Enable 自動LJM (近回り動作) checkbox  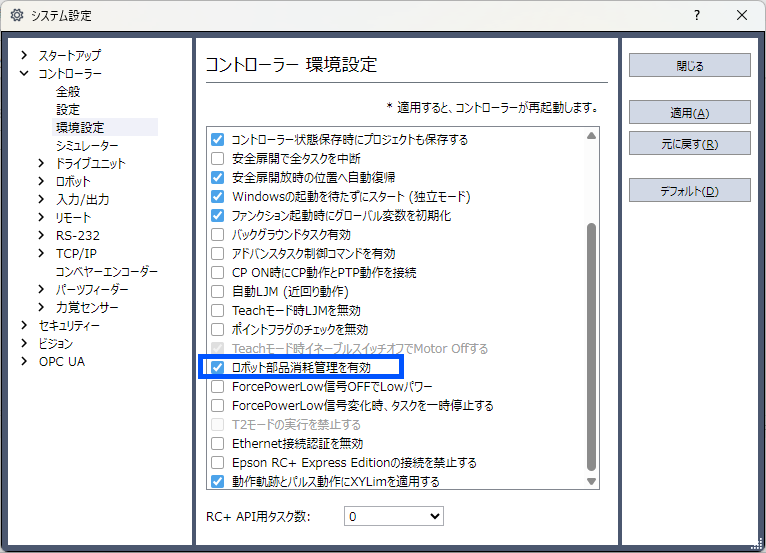[217, 292]
